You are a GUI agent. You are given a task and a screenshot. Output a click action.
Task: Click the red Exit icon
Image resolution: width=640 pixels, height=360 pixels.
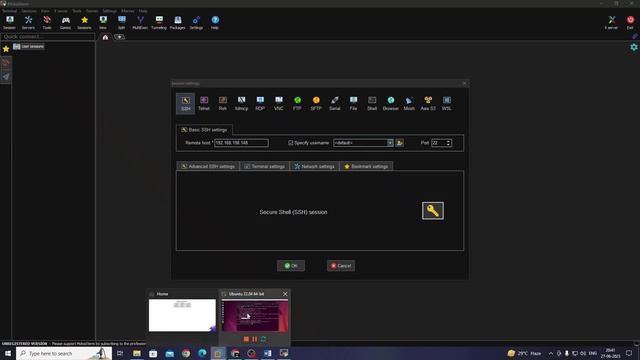[x=630, y=22]
